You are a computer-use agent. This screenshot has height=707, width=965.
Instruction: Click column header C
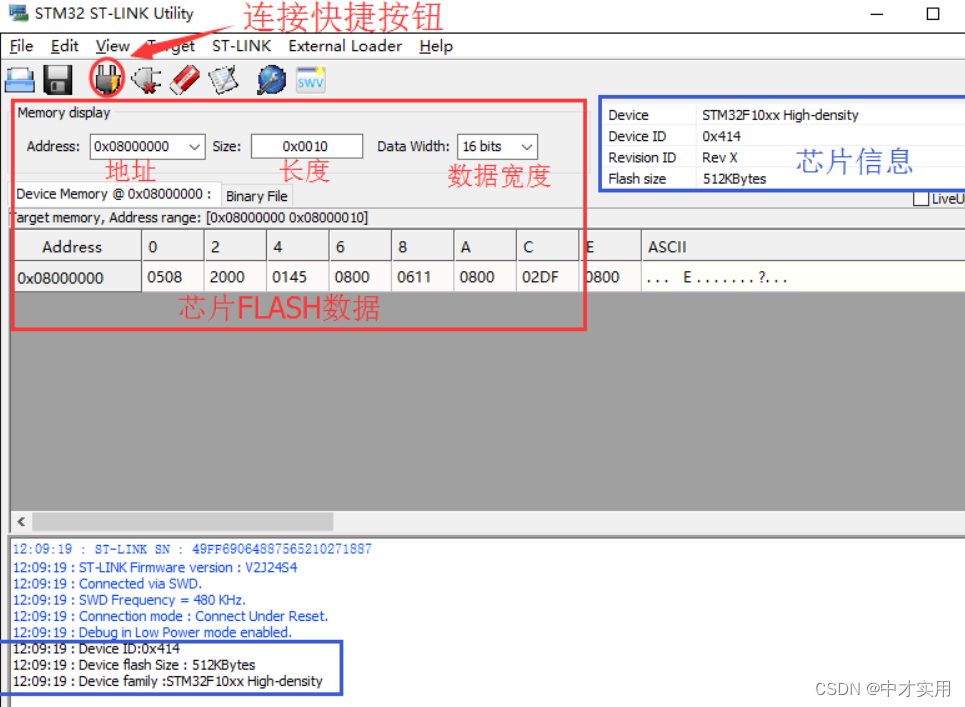pos(548,247)
